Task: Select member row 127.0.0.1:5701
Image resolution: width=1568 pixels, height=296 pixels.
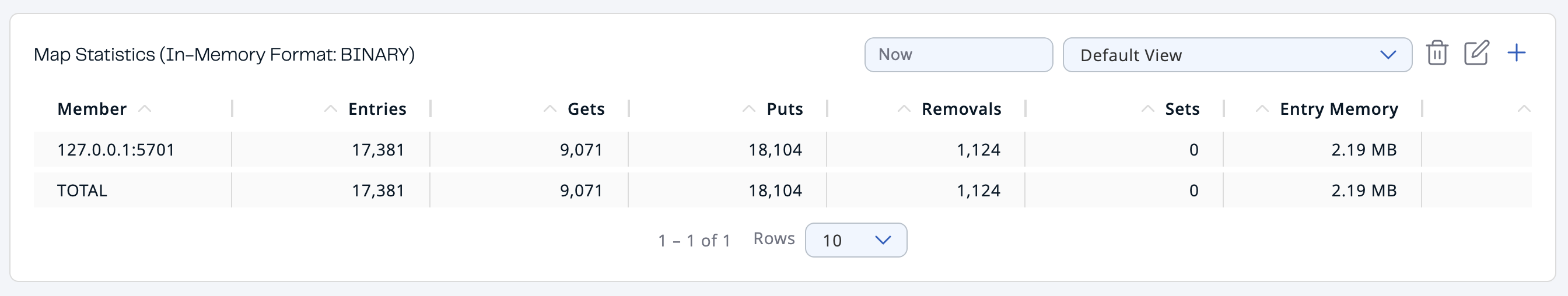Action: point(116,150)
